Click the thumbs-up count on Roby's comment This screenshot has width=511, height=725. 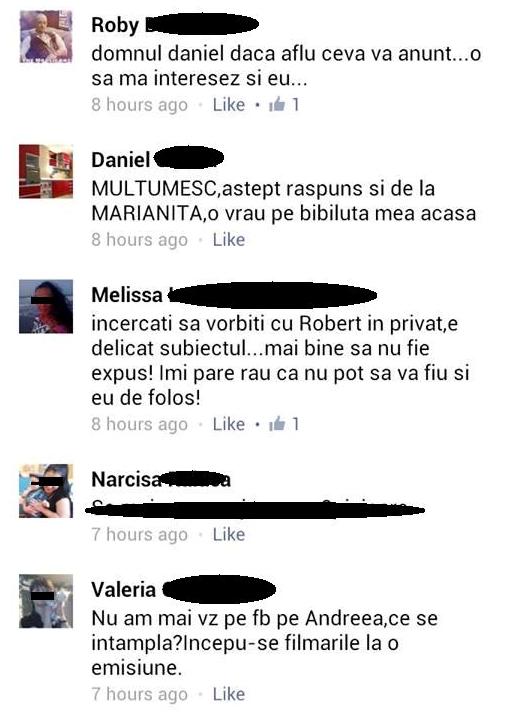284,104
